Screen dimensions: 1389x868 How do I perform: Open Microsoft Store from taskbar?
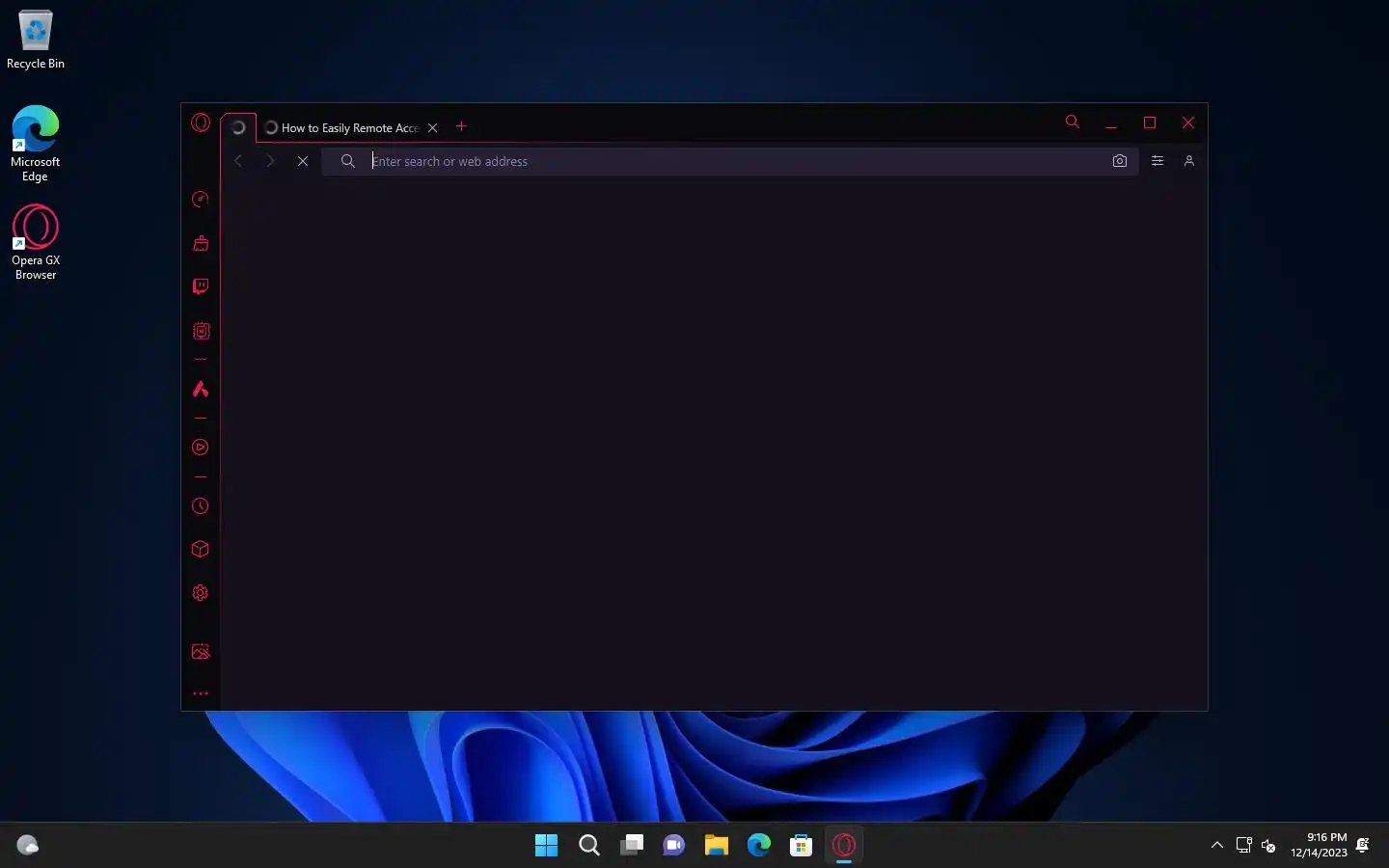pyautogui.click(x=801, y=846)
